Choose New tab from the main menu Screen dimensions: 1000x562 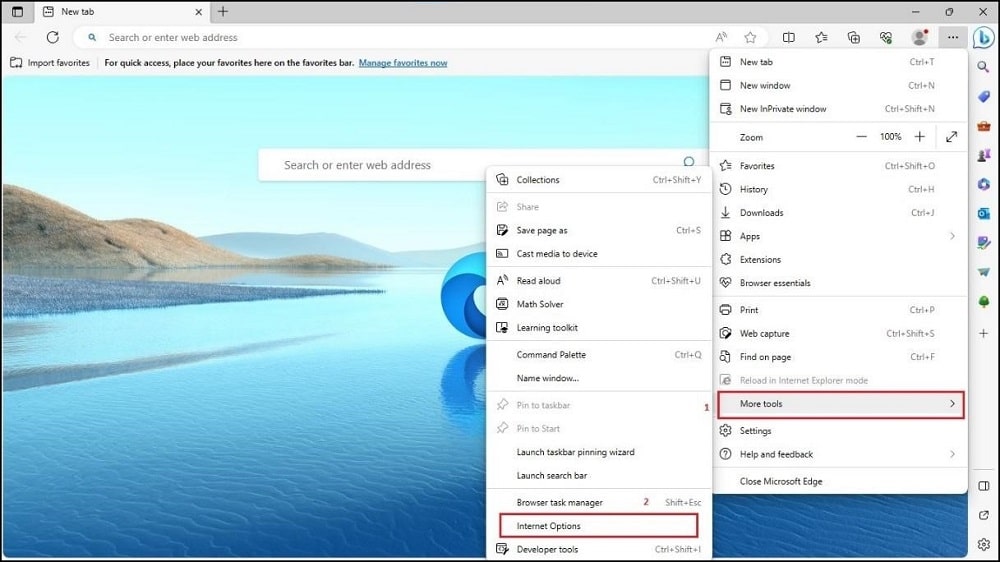[838, 62]
